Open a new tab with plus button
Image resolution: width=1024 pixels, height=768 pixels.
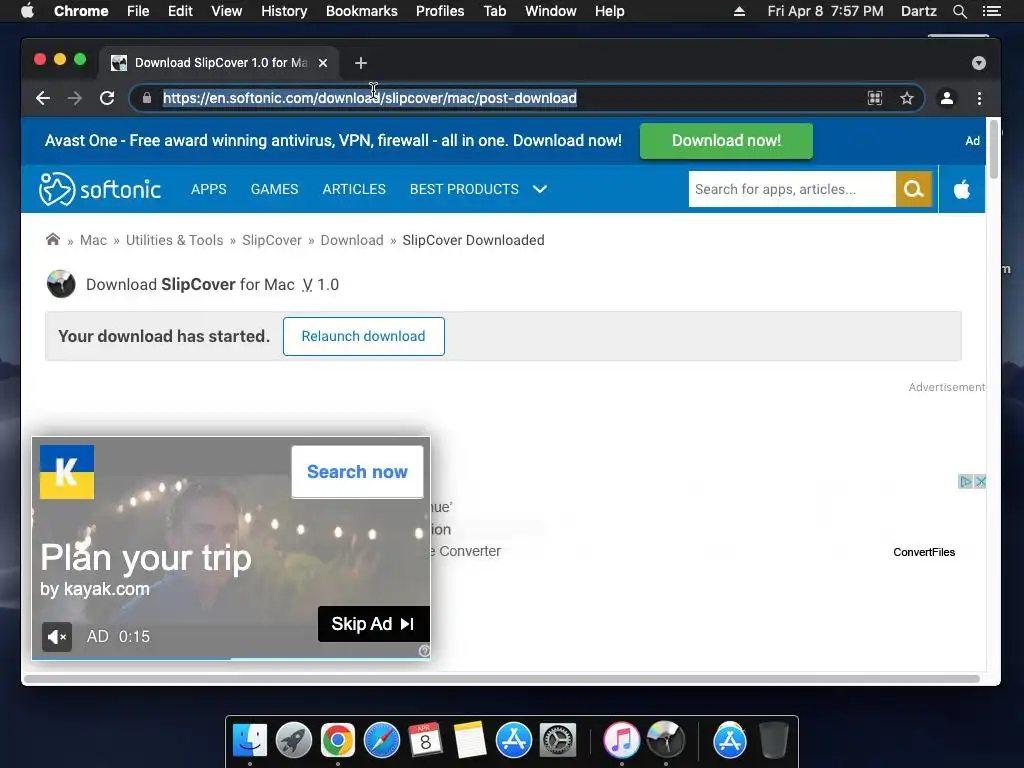coord(360,63)
